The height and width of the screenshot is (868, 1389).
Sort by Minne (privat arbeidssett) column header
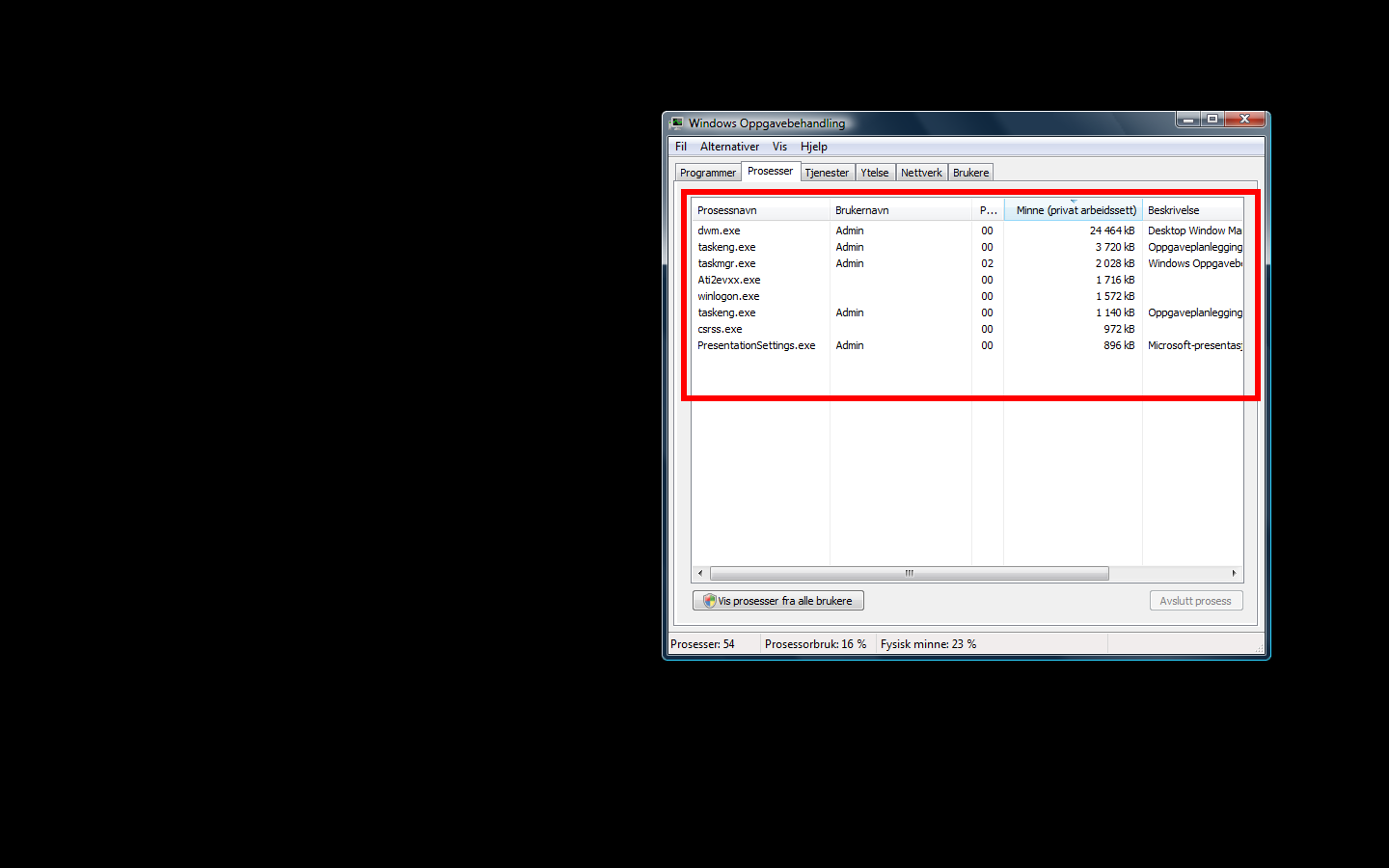click(x=1074, y=210)
